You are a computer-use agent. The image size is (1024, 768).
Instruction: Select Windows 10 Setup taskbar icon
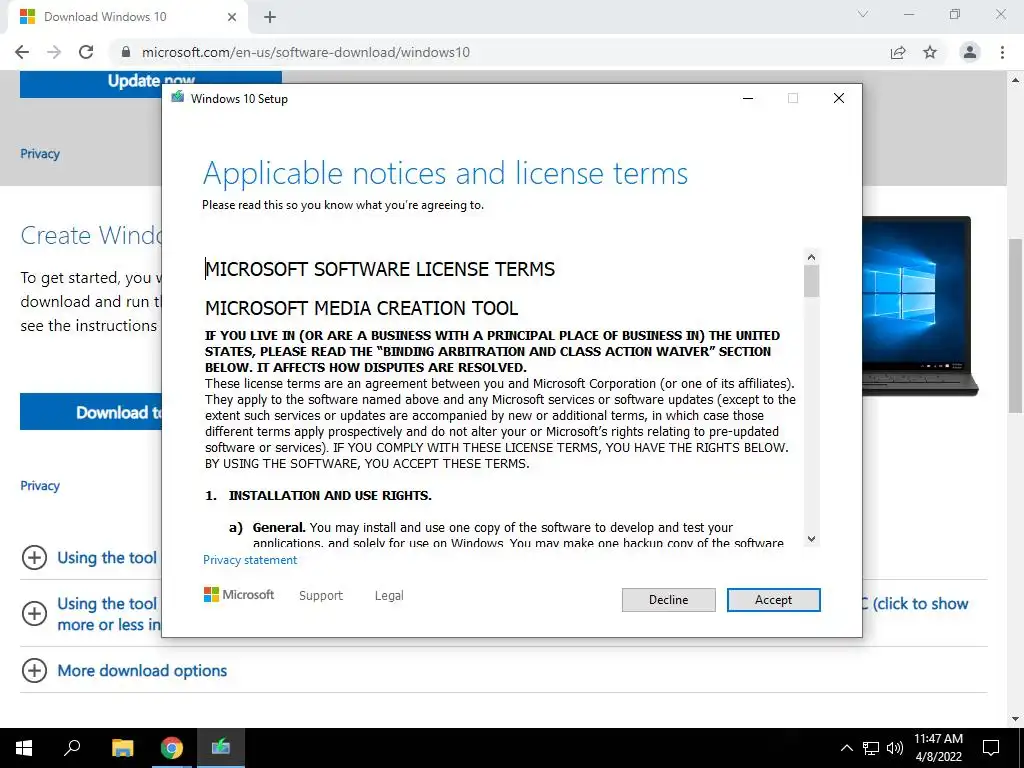[x=221, y=748]
